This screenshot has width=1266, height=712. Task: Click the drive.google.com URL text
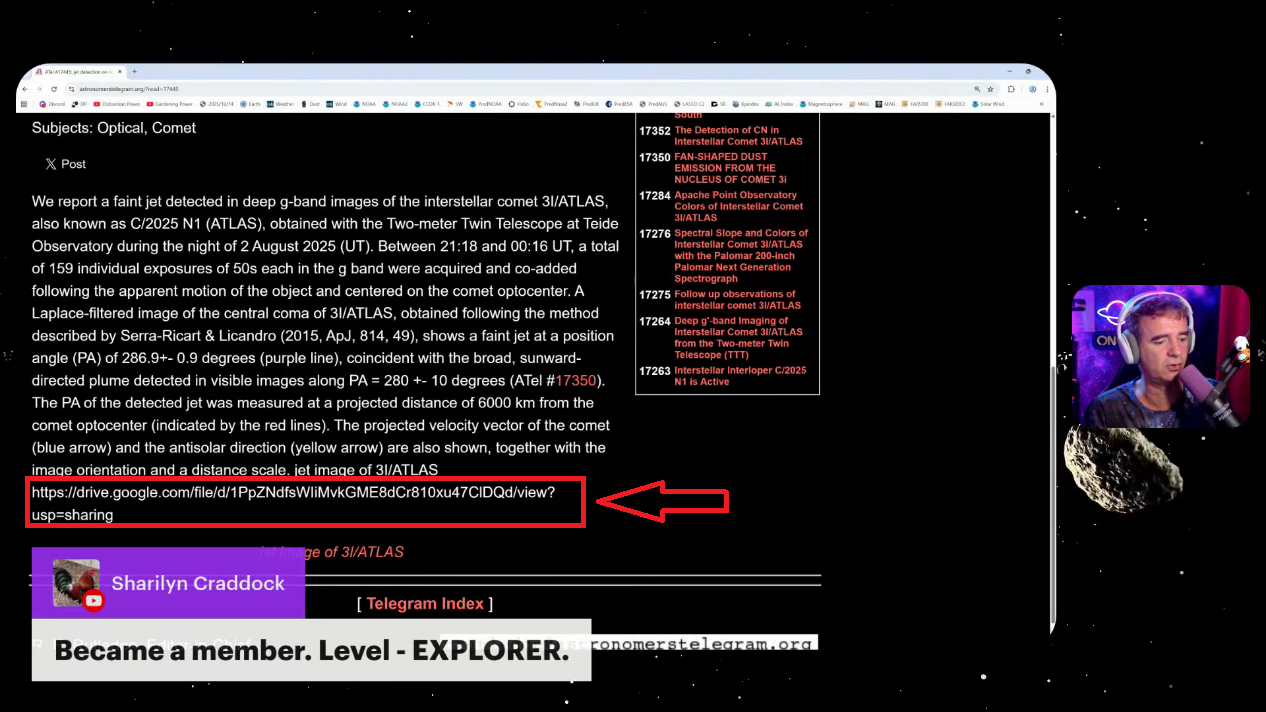[293, 503]
